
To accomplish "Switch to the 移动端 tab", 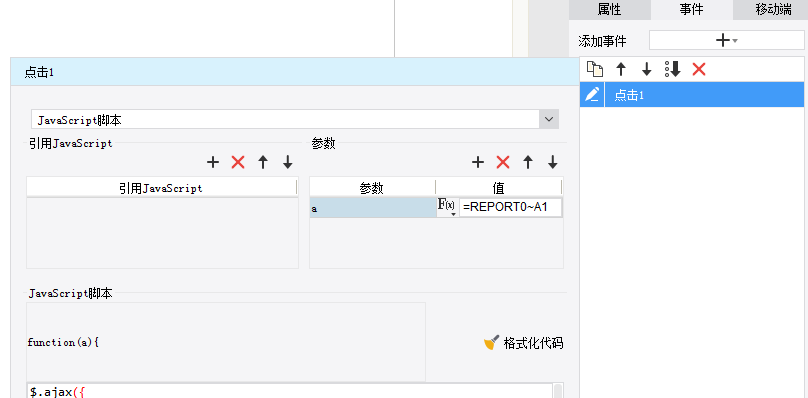I will coord(770,10).
